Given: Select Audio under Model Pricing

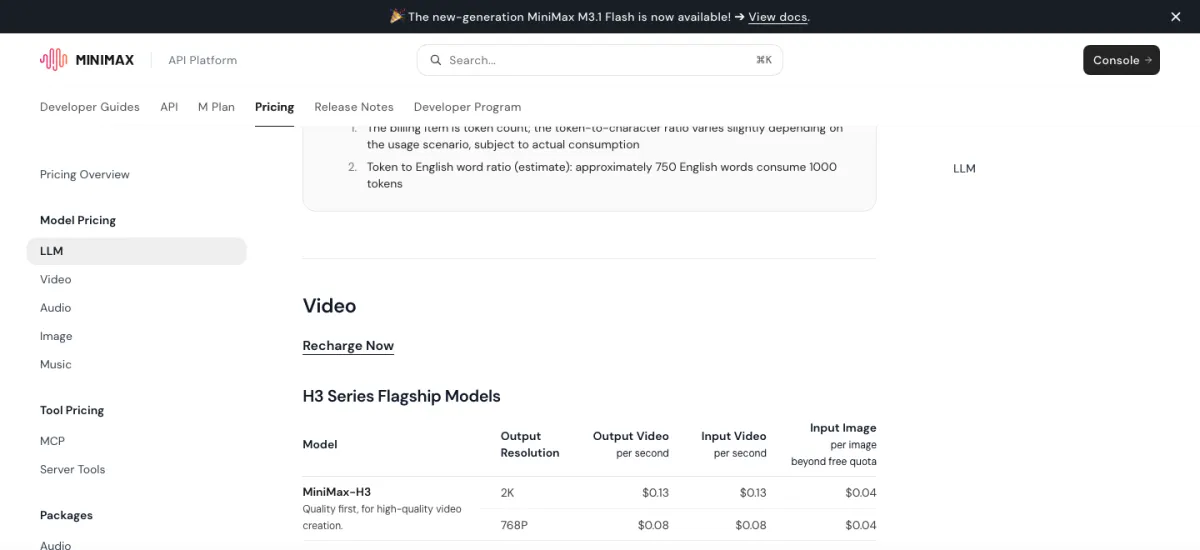Looking at the screenshot, I should click(x=56, y=308).
